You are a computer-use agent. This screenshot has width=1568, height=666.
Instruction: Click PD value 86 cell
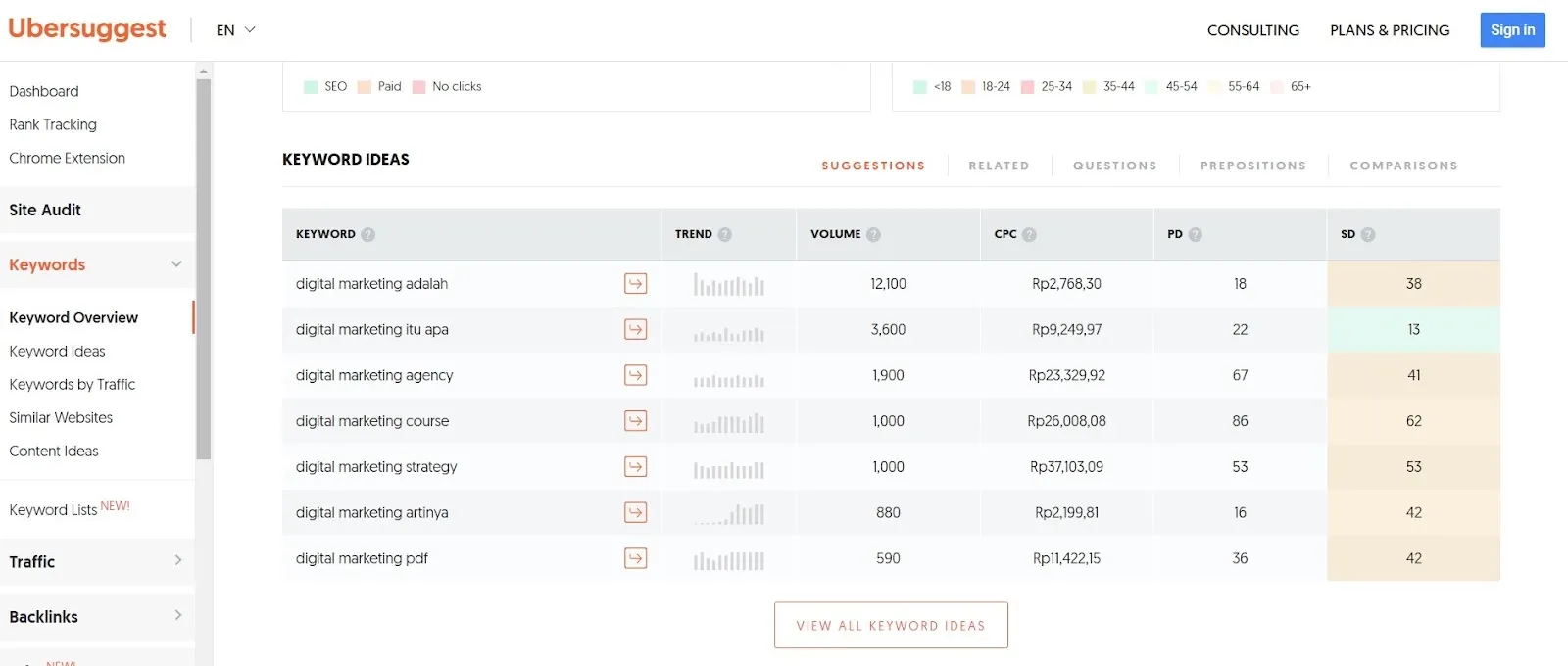[x=1240, y=421]
